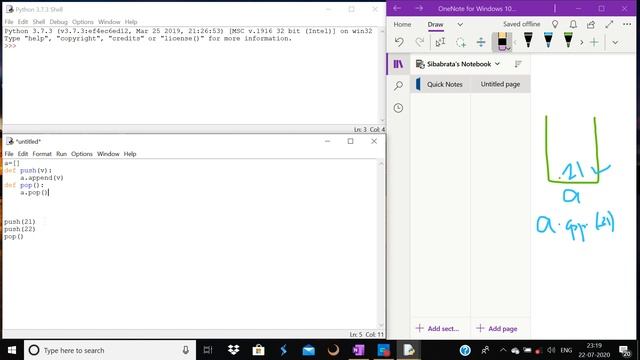Open the Mail app from taskbar
640x360 pixels.
(x=309, y=350)
